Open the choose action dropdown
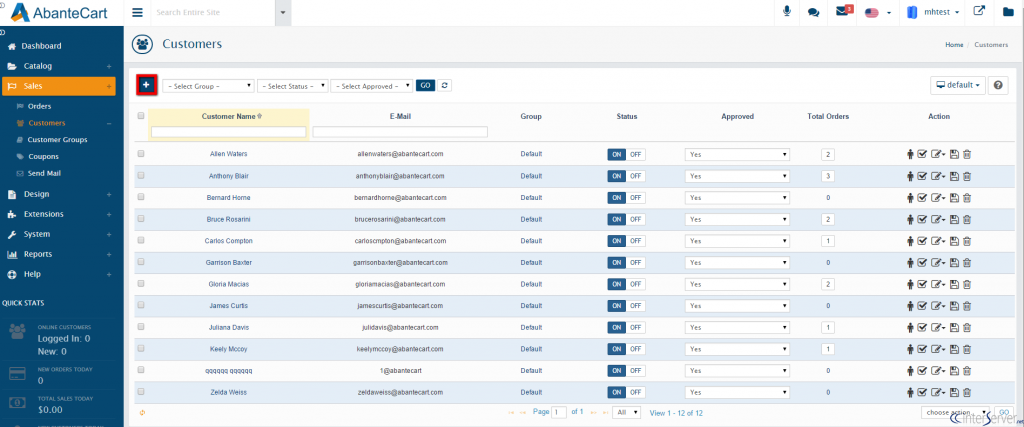The height and width of the screenshot is (427, 1024). click(955, 413)
